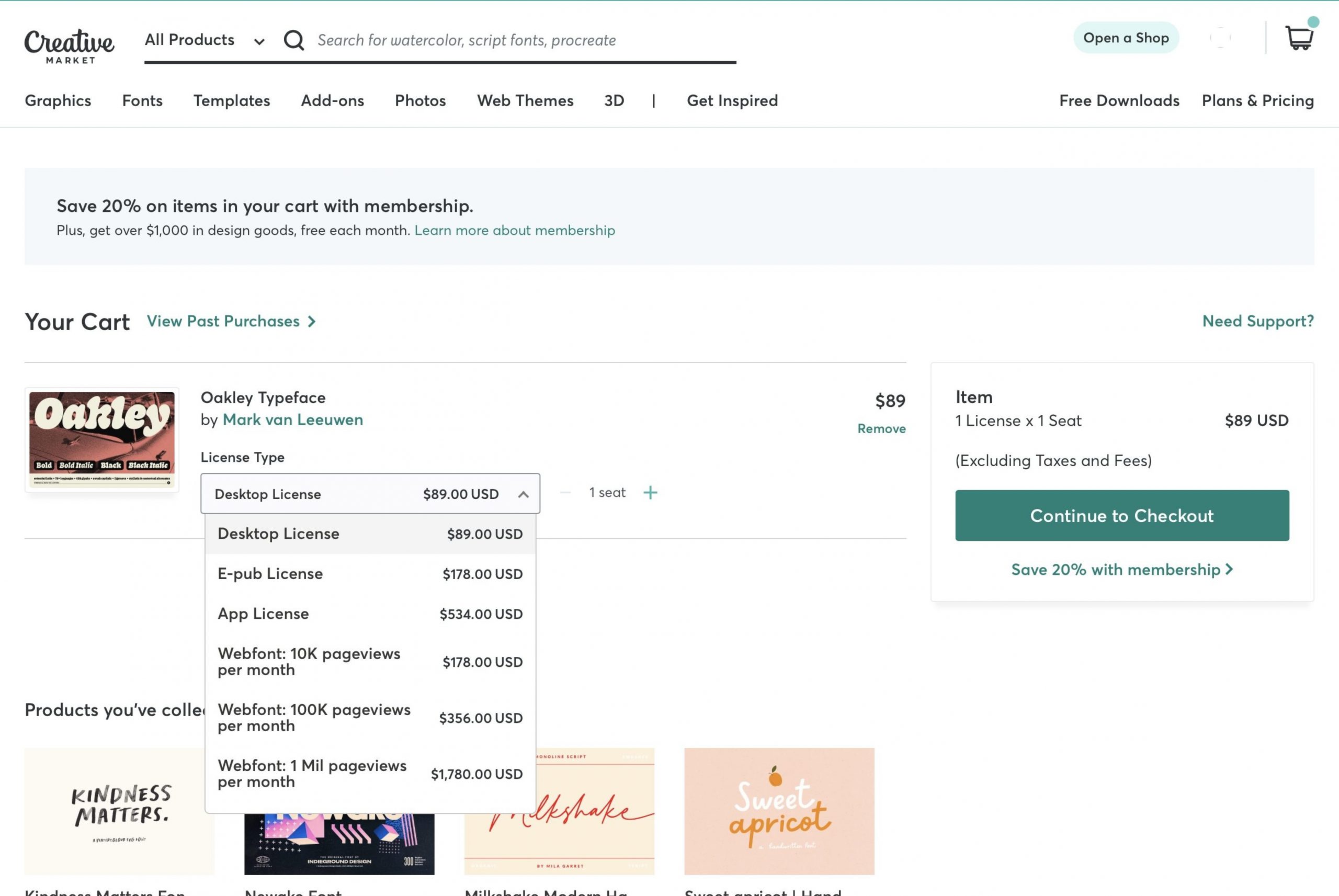Open the Sweet apricot font thumbnail
The width and height of the screenshot is (1339, 896).
click(779, 811)
